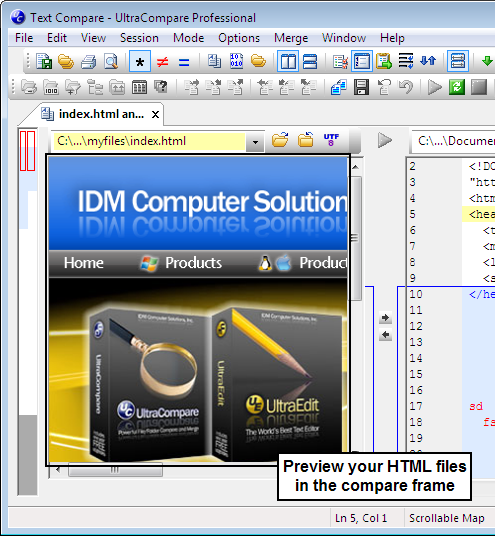Open the Options menu
This screenshot has height=536, width=495.
[239, 38]
